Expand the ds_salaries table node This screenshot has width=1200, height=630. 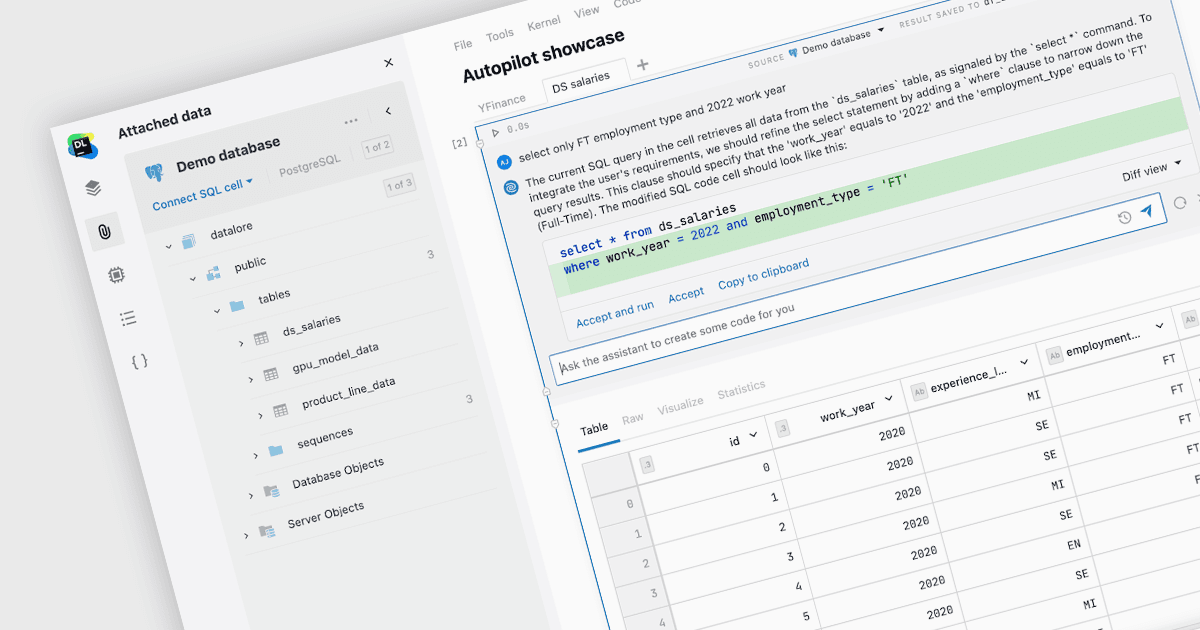point(241,343)
